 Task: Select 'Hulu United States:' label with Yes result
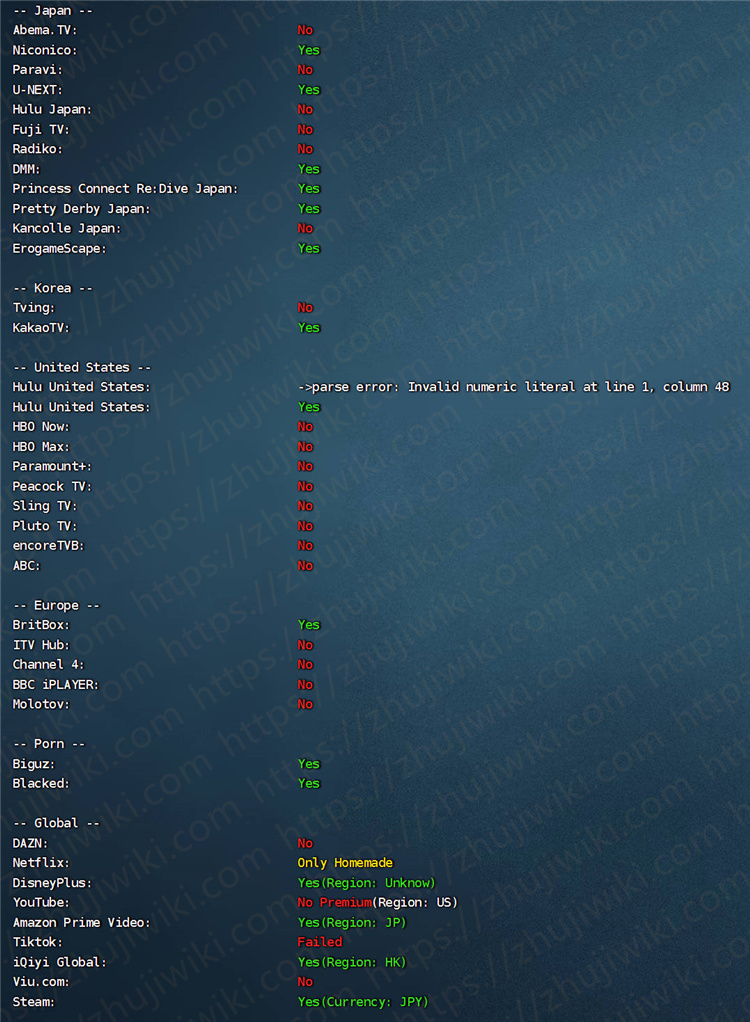[x=81, y=407]
